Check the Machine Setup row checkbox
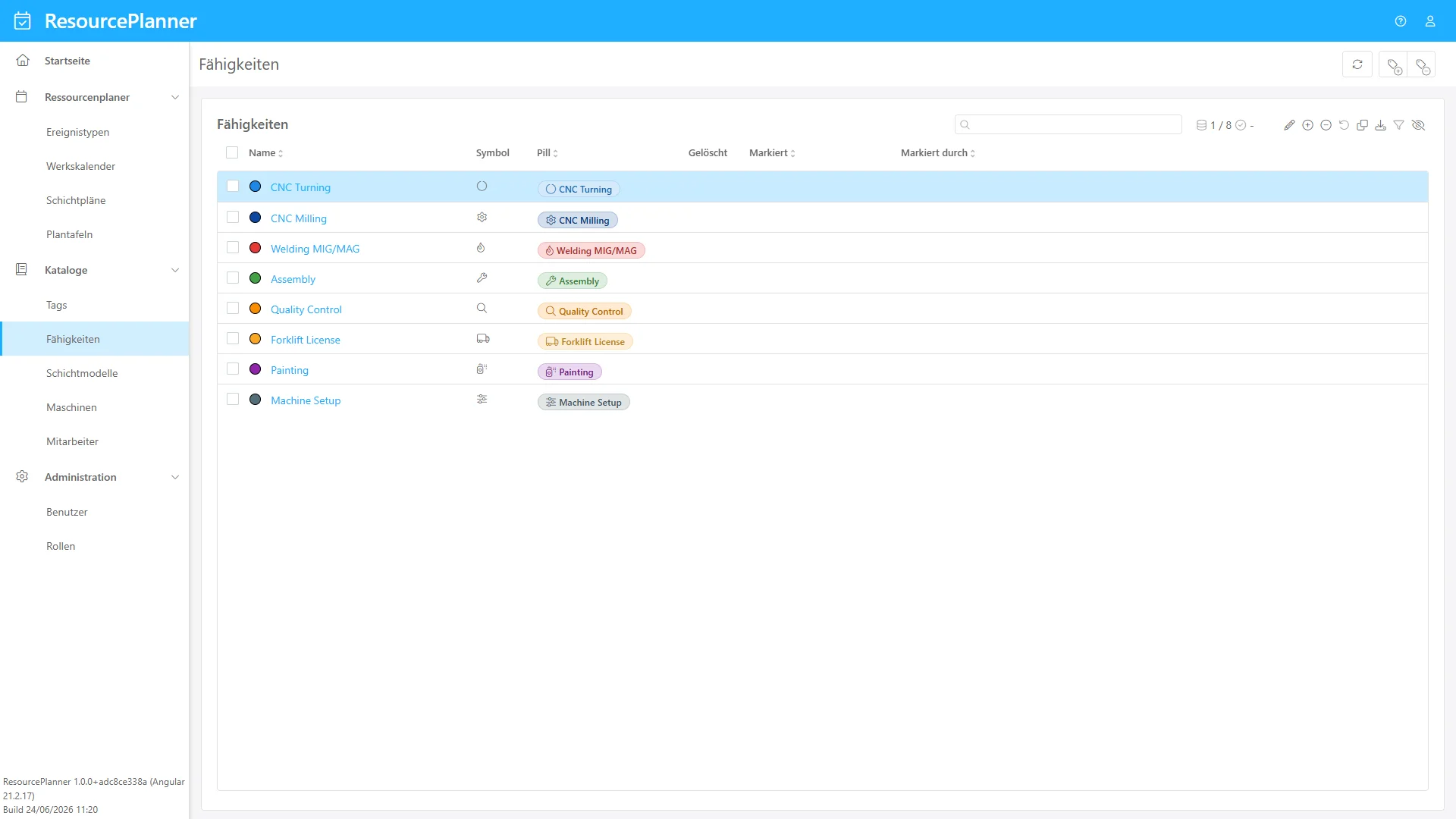The width and height of the screenshot is (1456, 819). pos(233,399)
